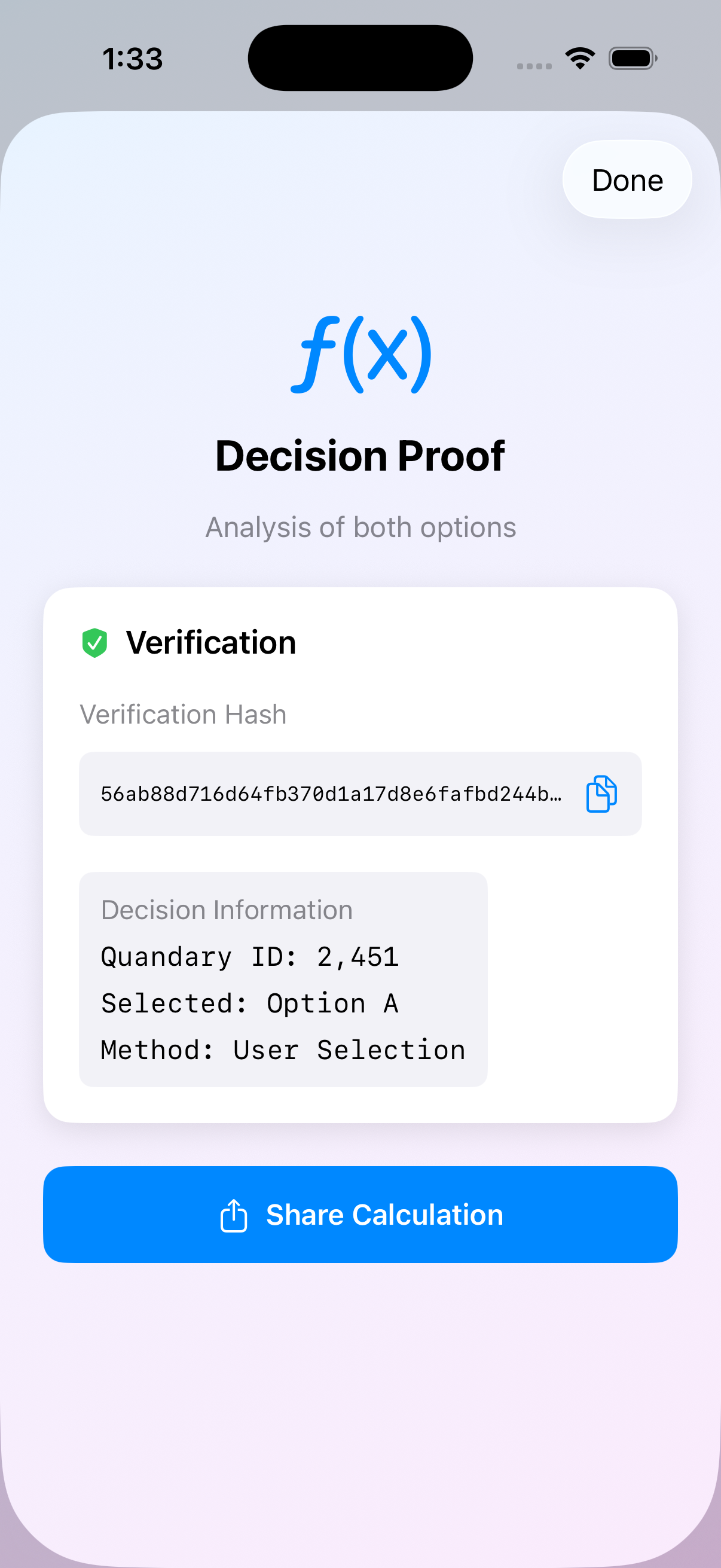This screenshot has height=1568, width=721.
Task: Tap the Analysis of both options subtitle
Action: tap(360, 527)
